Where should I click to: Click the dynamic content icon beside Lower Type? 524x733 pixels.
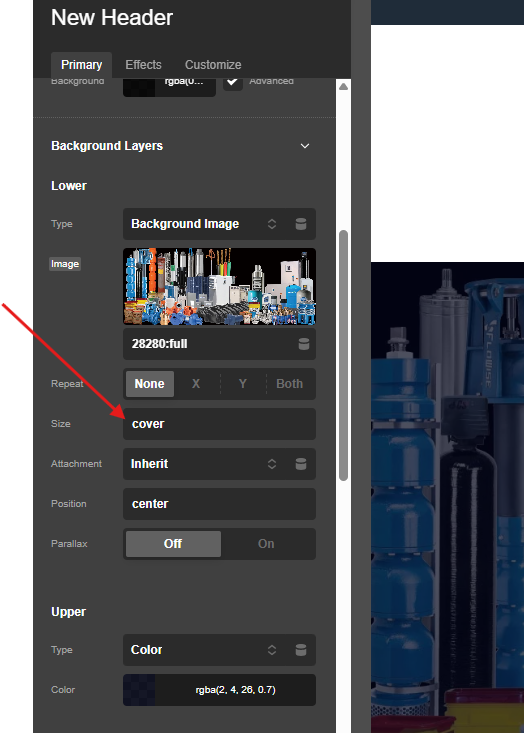pos(301,224)
